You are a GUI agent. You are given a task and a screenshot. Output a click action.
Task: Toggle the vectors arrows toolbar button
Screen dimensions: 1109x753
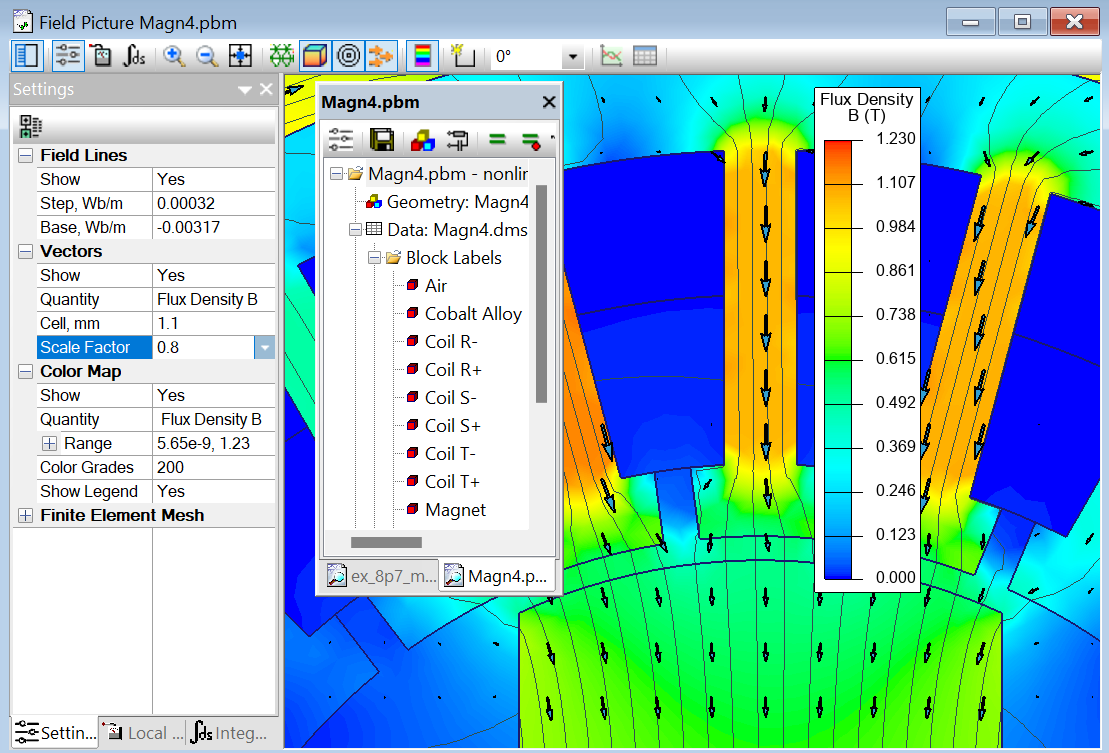380,56
